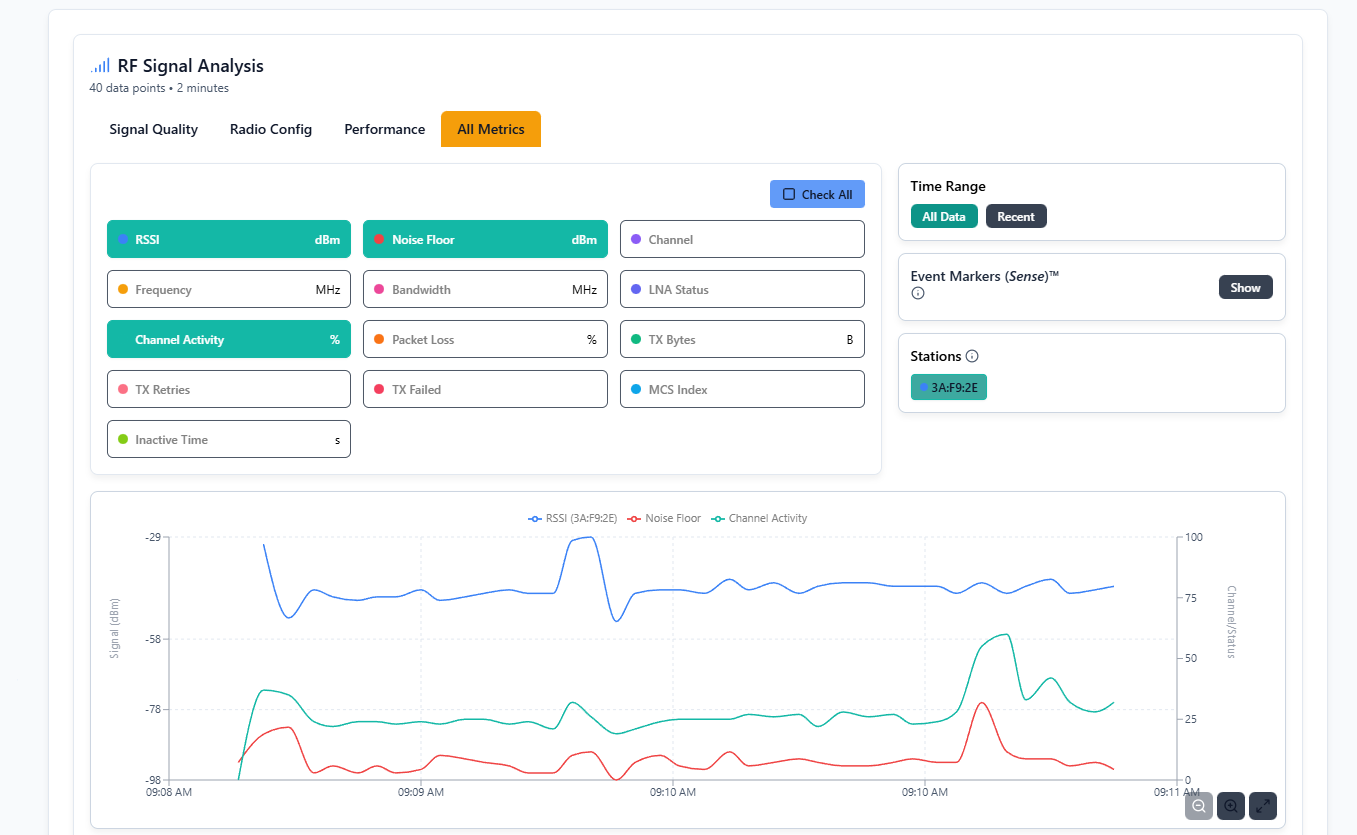Expand chart to fullscreen view
The height and width of the screenshot is (835, 1357).
[x=1262, y=806]
